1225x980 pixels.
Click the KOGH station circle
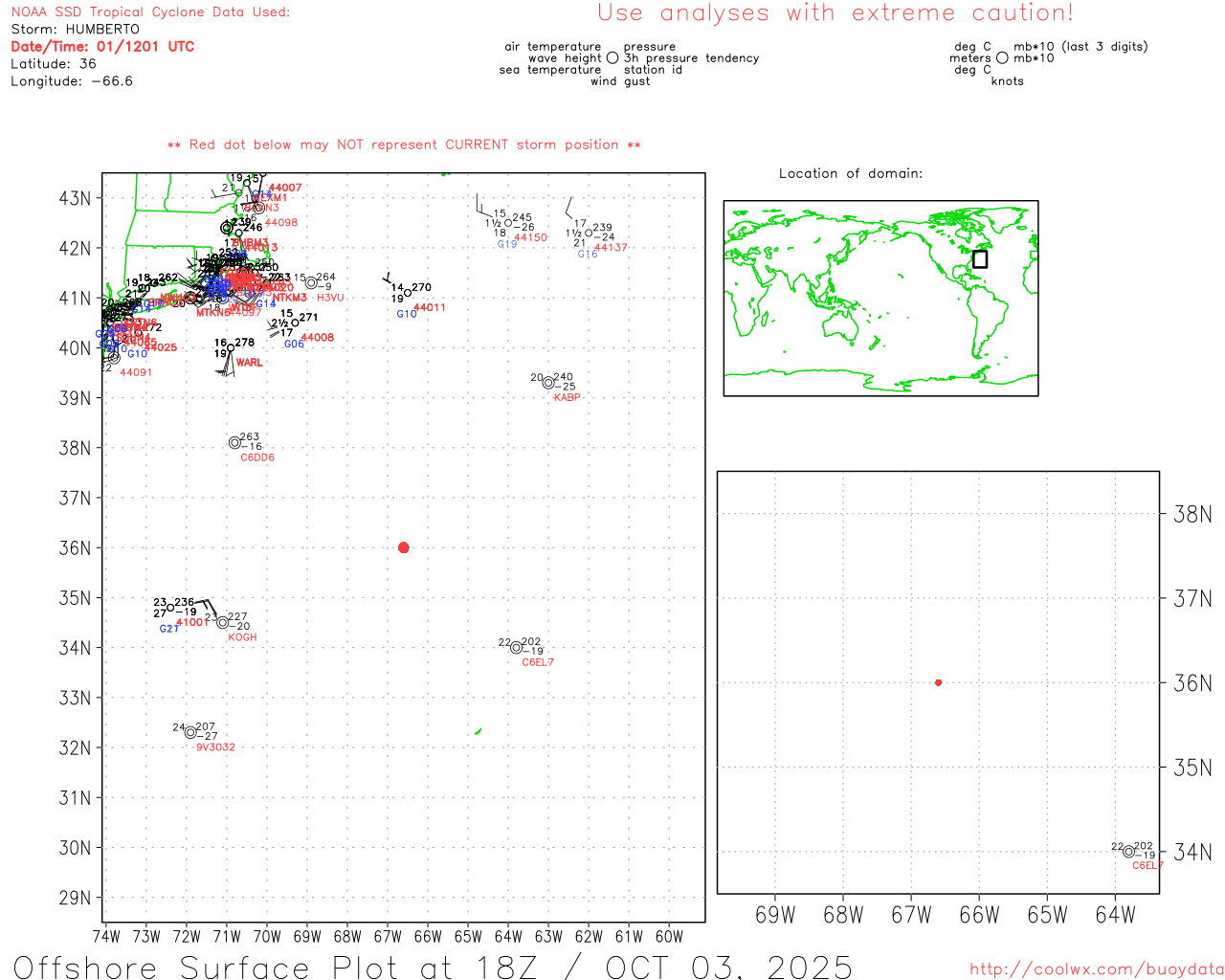(223, 623)
